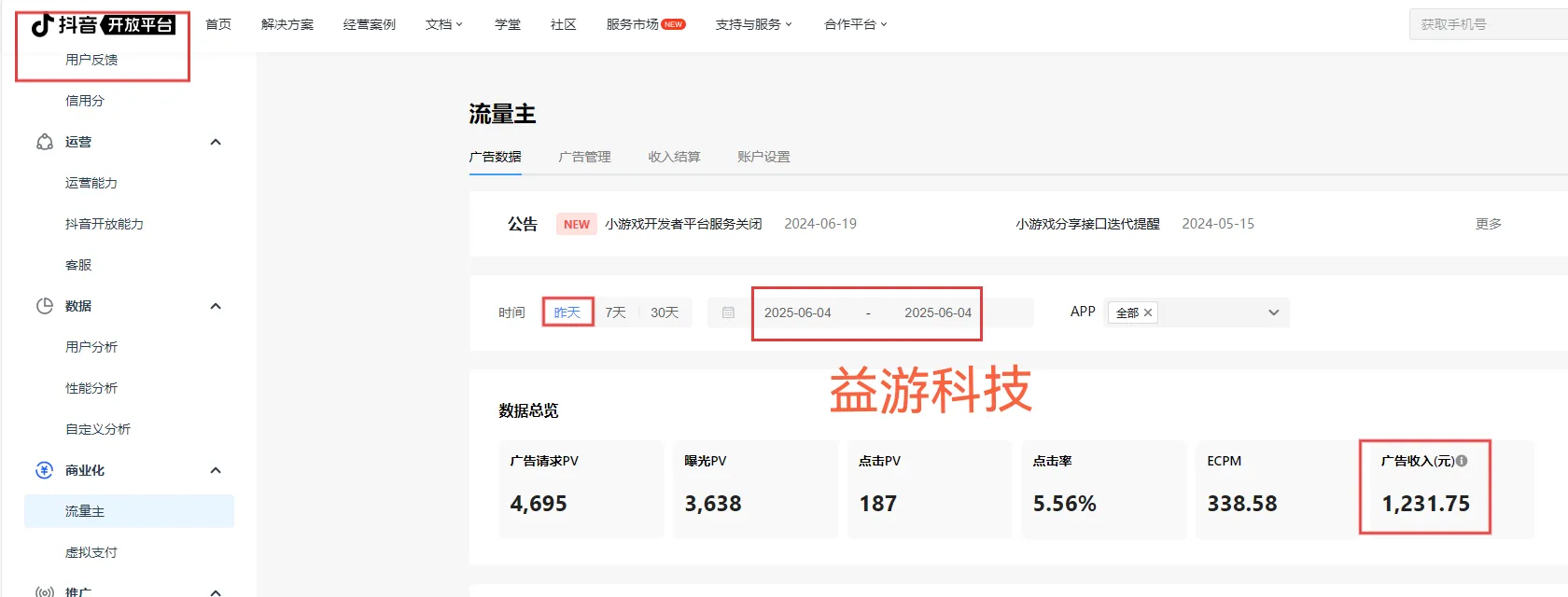Viewport: 1568px width, 597px height.
Task: Open 运营能力 in the sidebar
Action: coord(91,183)
